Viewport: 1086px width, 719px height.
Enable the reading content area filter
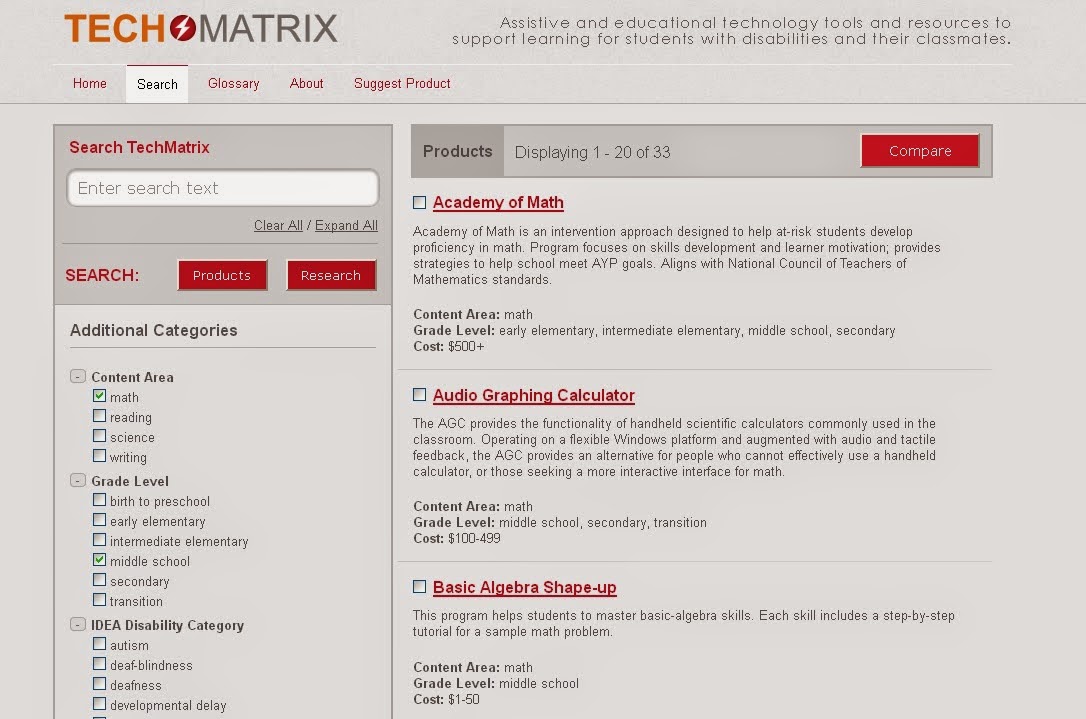click(x=99, y=416)
